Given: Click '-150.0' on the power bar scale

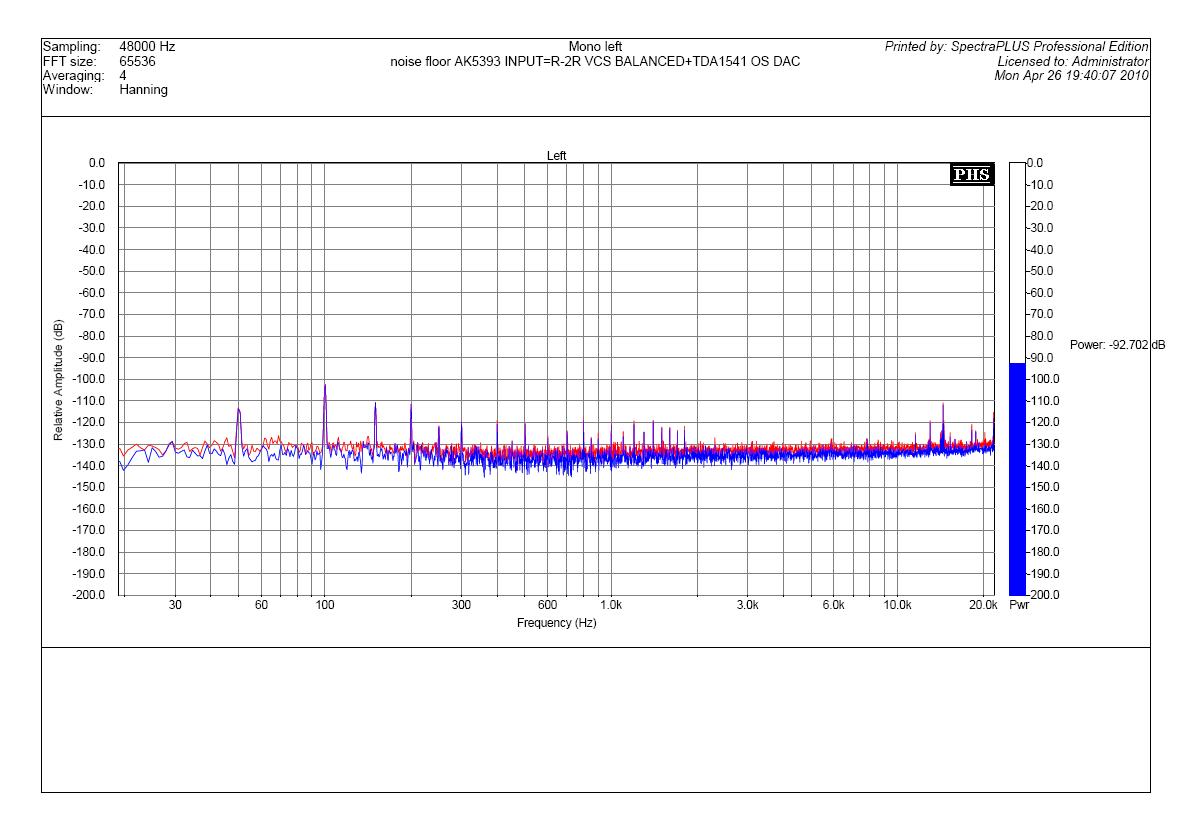Looking at the screenshot, I should (1042, 487).
